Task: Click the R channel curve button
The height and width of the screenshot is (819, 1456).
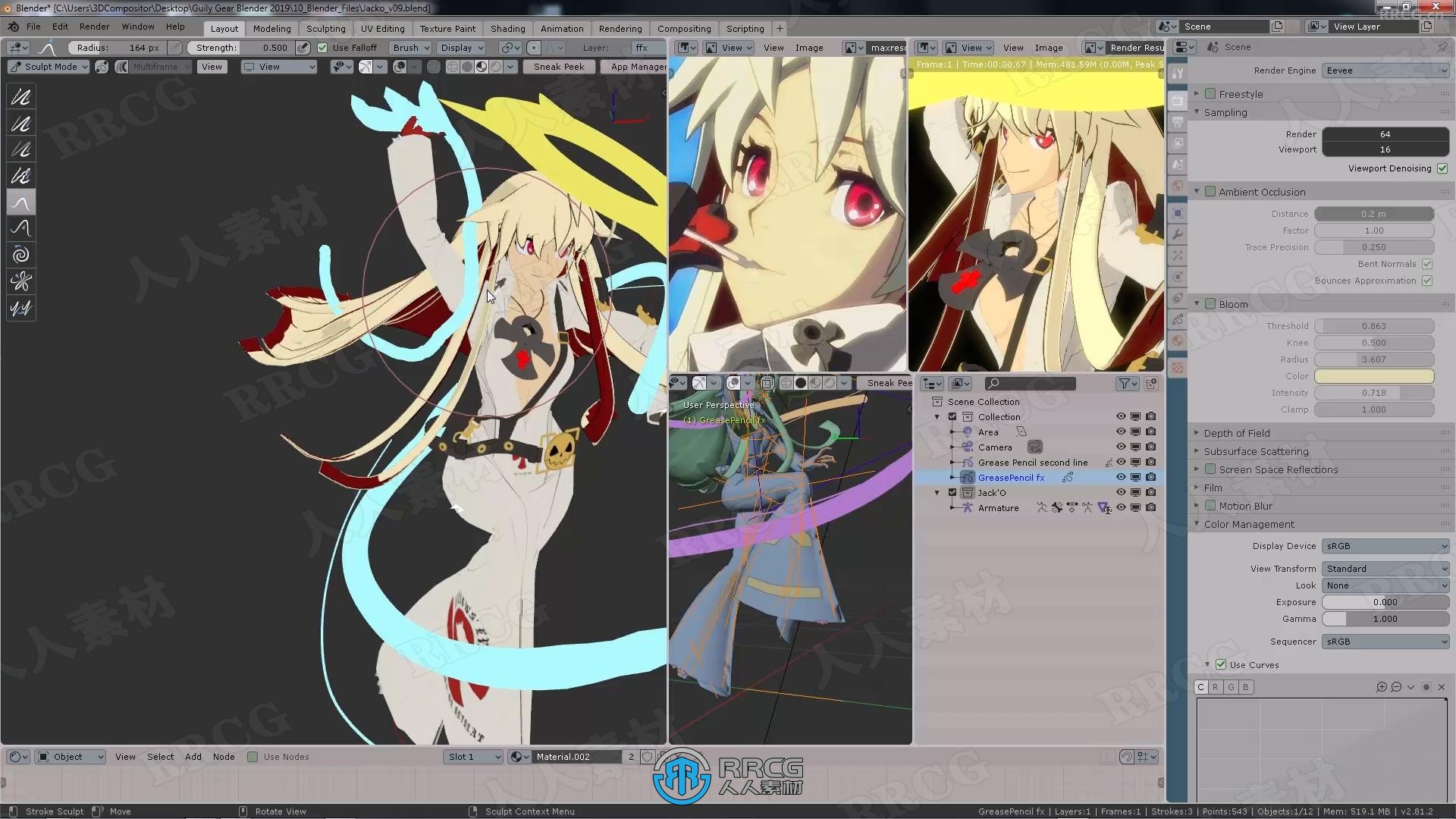Action: coord(1216,687)
